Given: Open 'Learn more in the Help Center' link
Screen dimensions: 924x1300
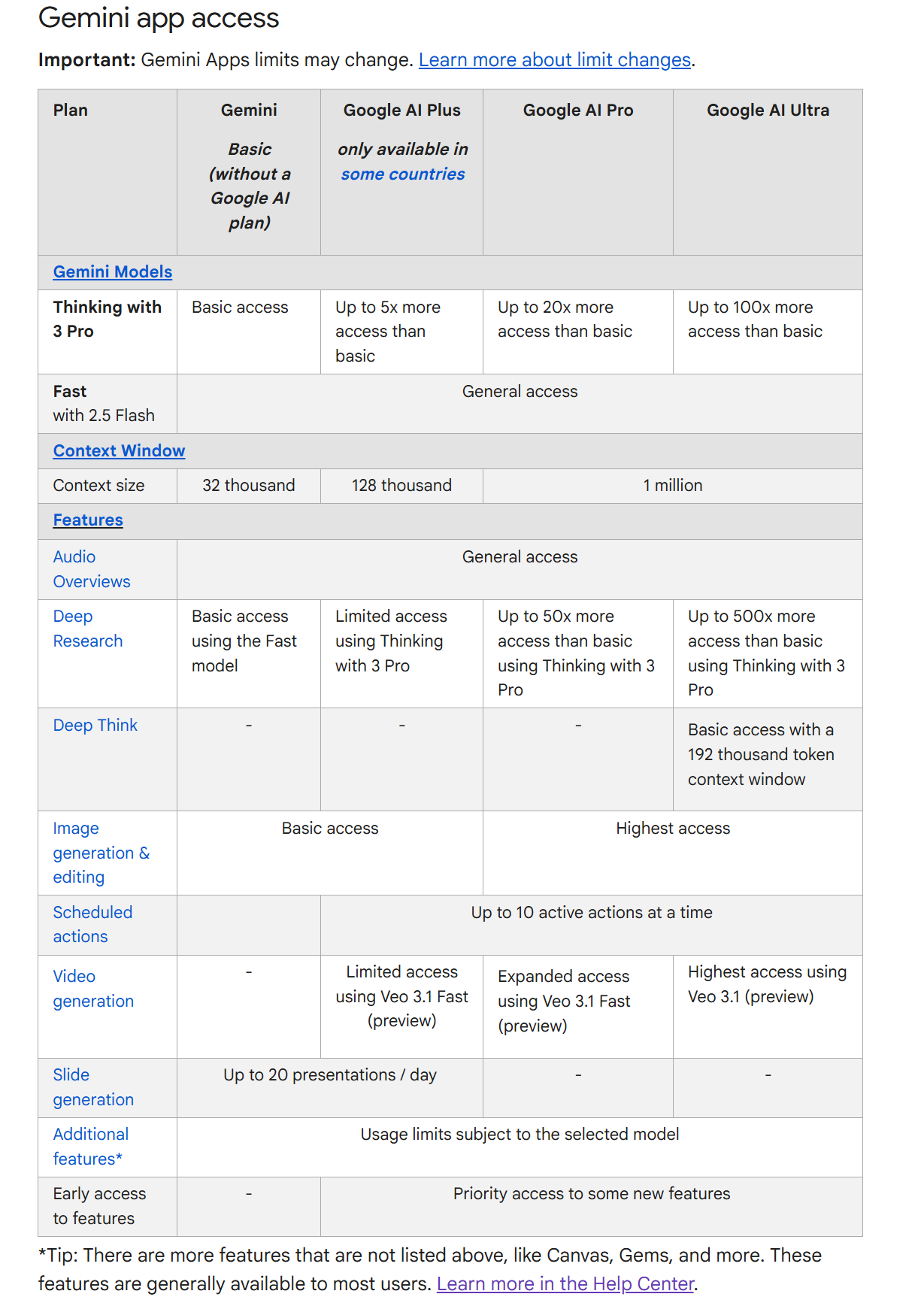Looking at the screenshot, I should pyautogui.click(x=565, y=1283).
